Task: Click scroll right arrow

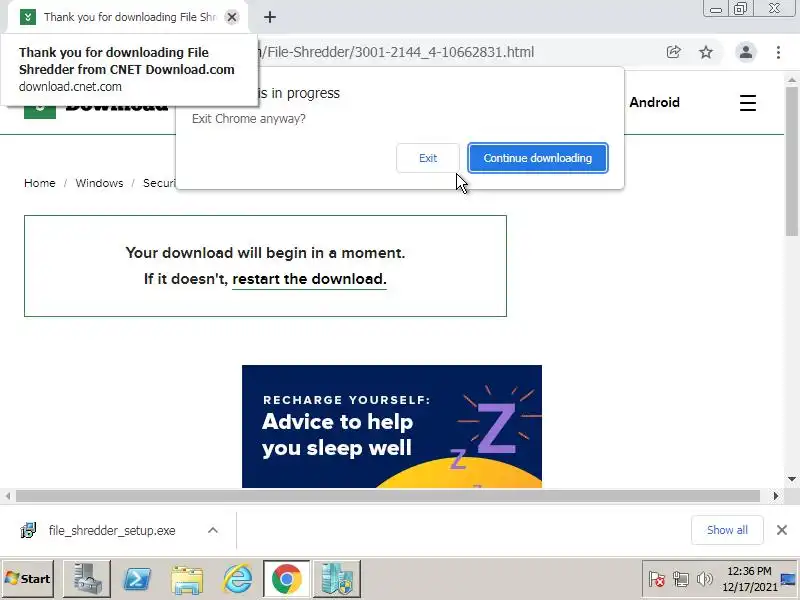Action: pyautogui.click(x=776, y=495)
